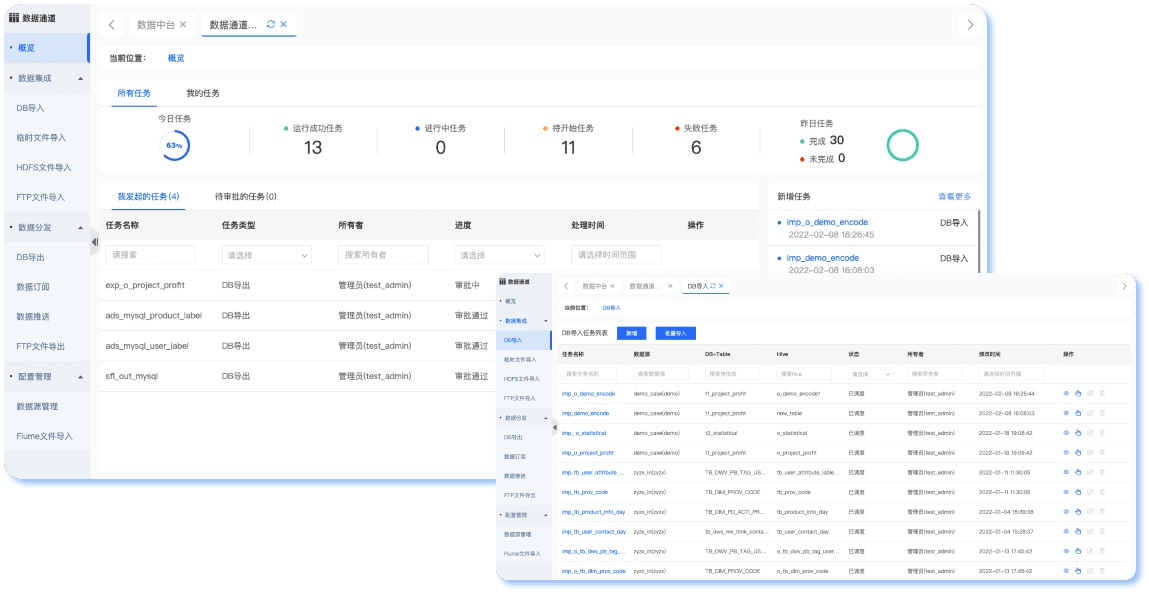Click the delete icon for imp_tb_prov_code row
This screenshot has height=593, width=1149.
1102,492
